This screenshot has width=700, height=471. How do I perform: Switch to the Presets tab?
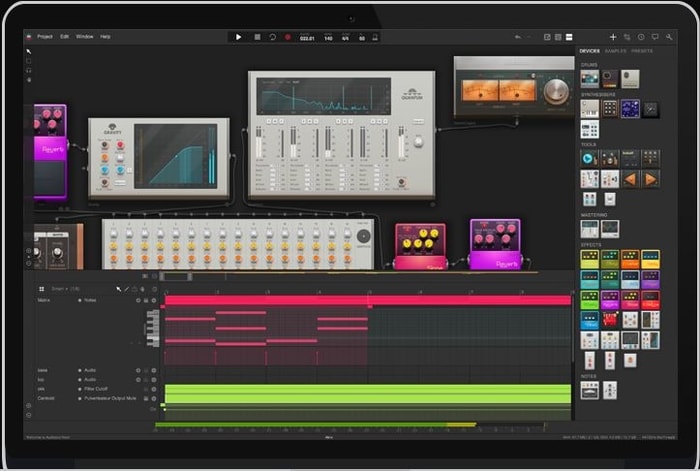tap(642, 51)
